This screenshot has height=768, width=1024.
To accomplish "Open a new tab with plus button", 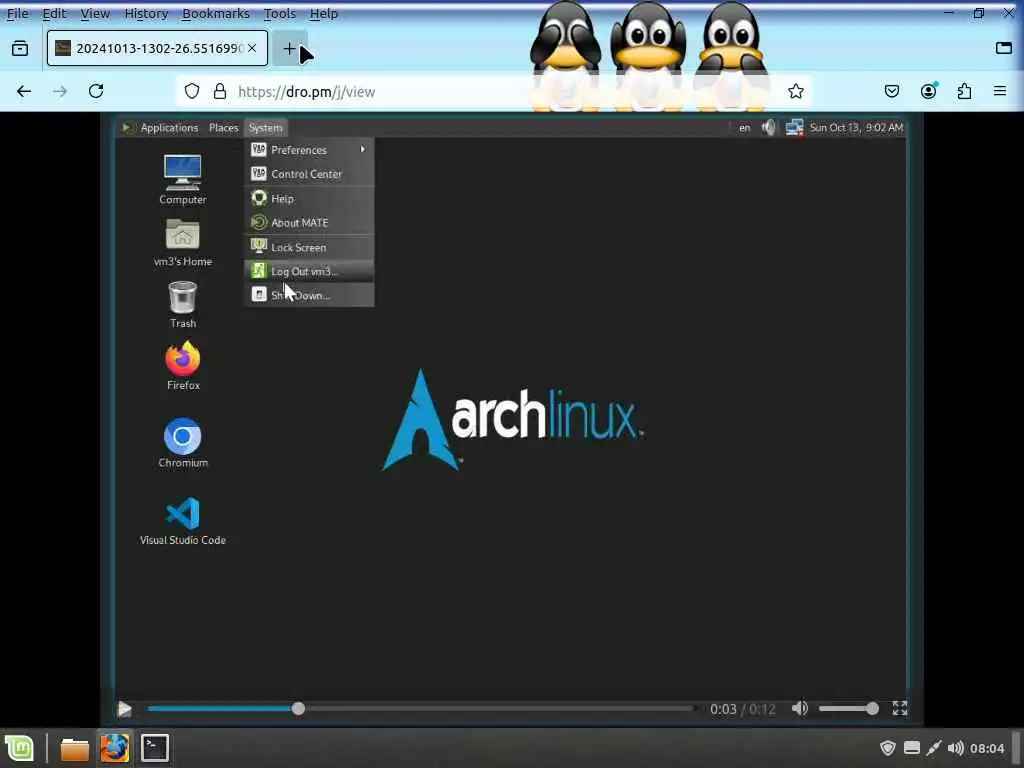I will [289, 48].
